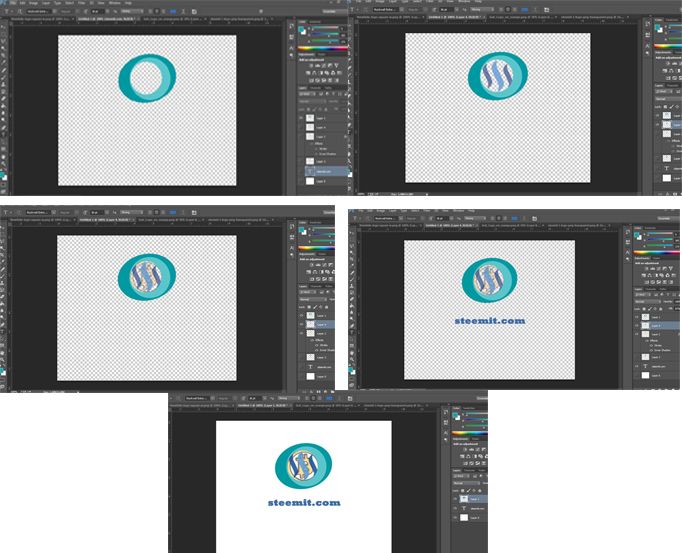The height and width of the screenshot is (553, 682).
Task: Add Levels adjustment in white-background window
Action: (x=471, y=449)
